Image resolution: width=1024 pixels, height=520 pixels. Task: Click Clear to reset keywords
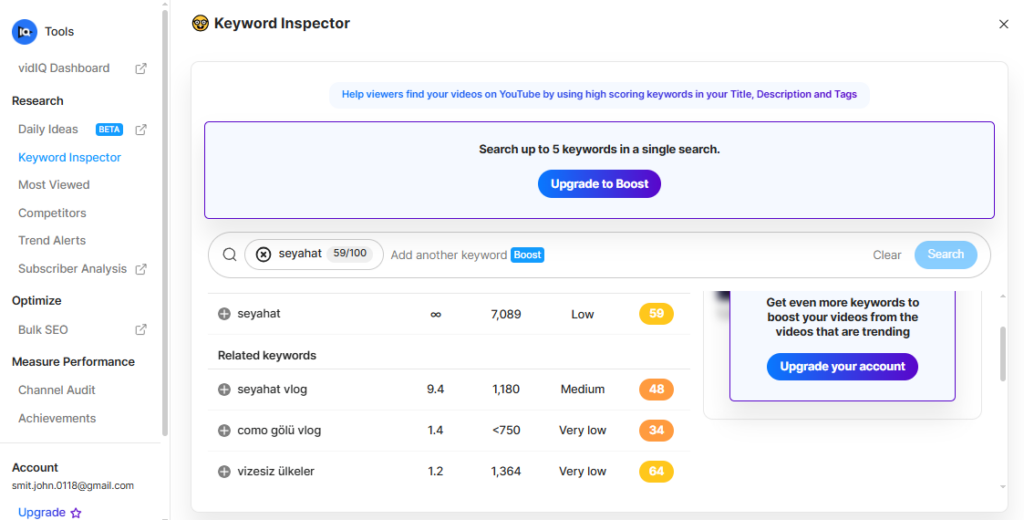886,255
